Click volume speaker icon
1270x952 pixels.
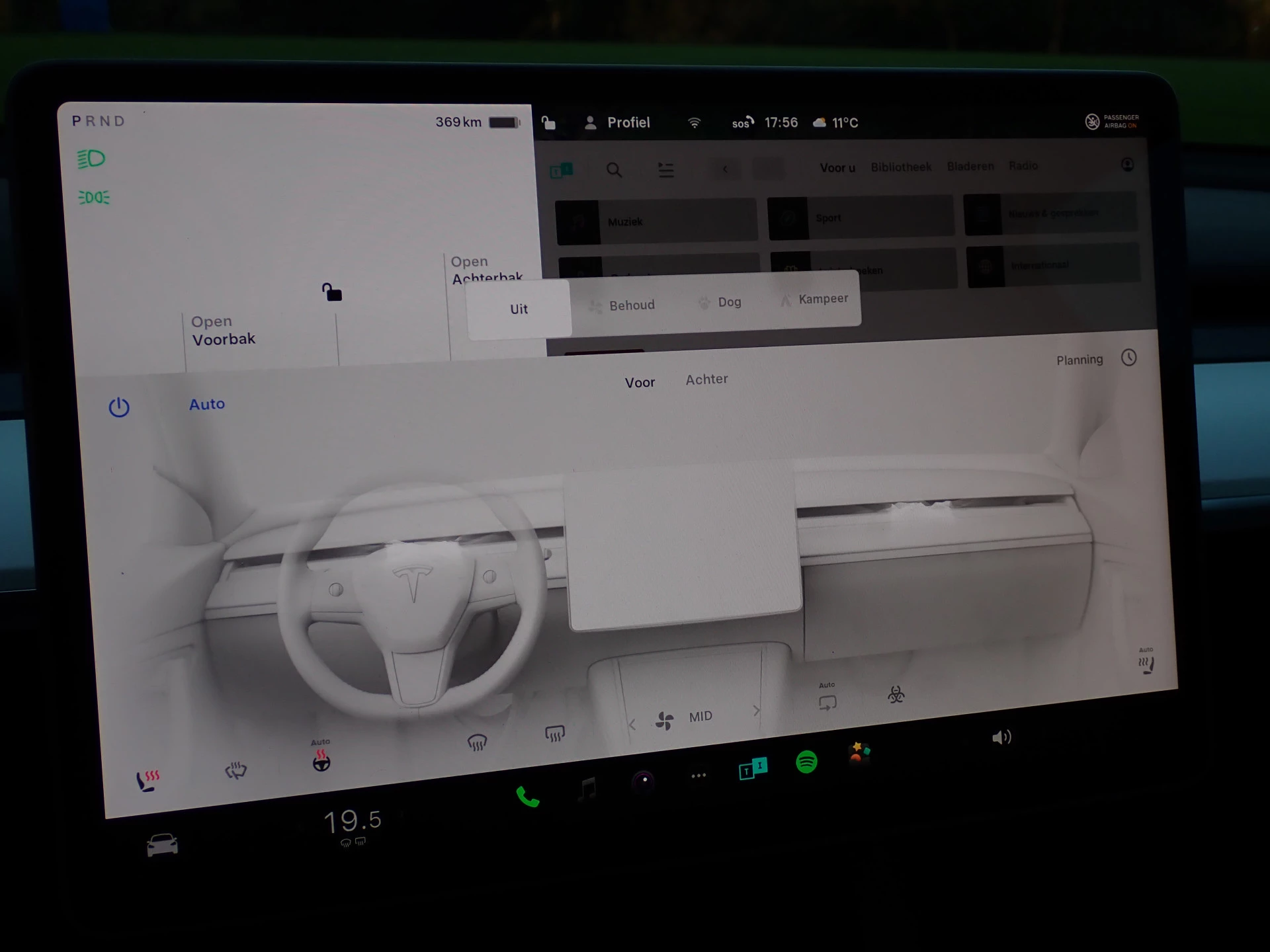click(1001, 737)
